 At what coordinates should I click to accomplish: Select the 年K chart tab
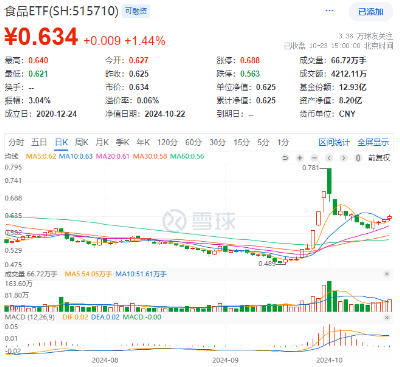coord(143,143)
